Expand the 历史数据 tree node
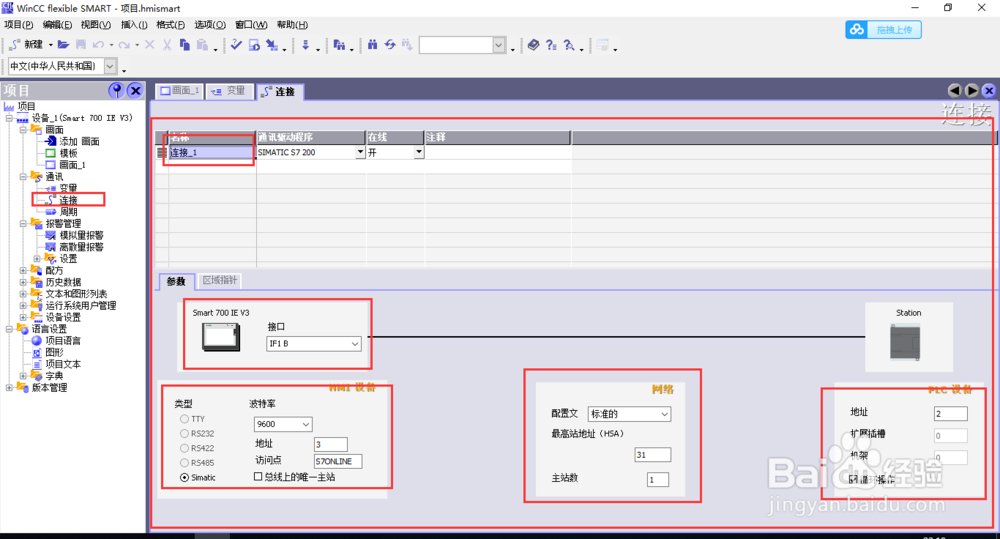The width and height of the screenshot is (1000, 539). (x=23, y=282)
